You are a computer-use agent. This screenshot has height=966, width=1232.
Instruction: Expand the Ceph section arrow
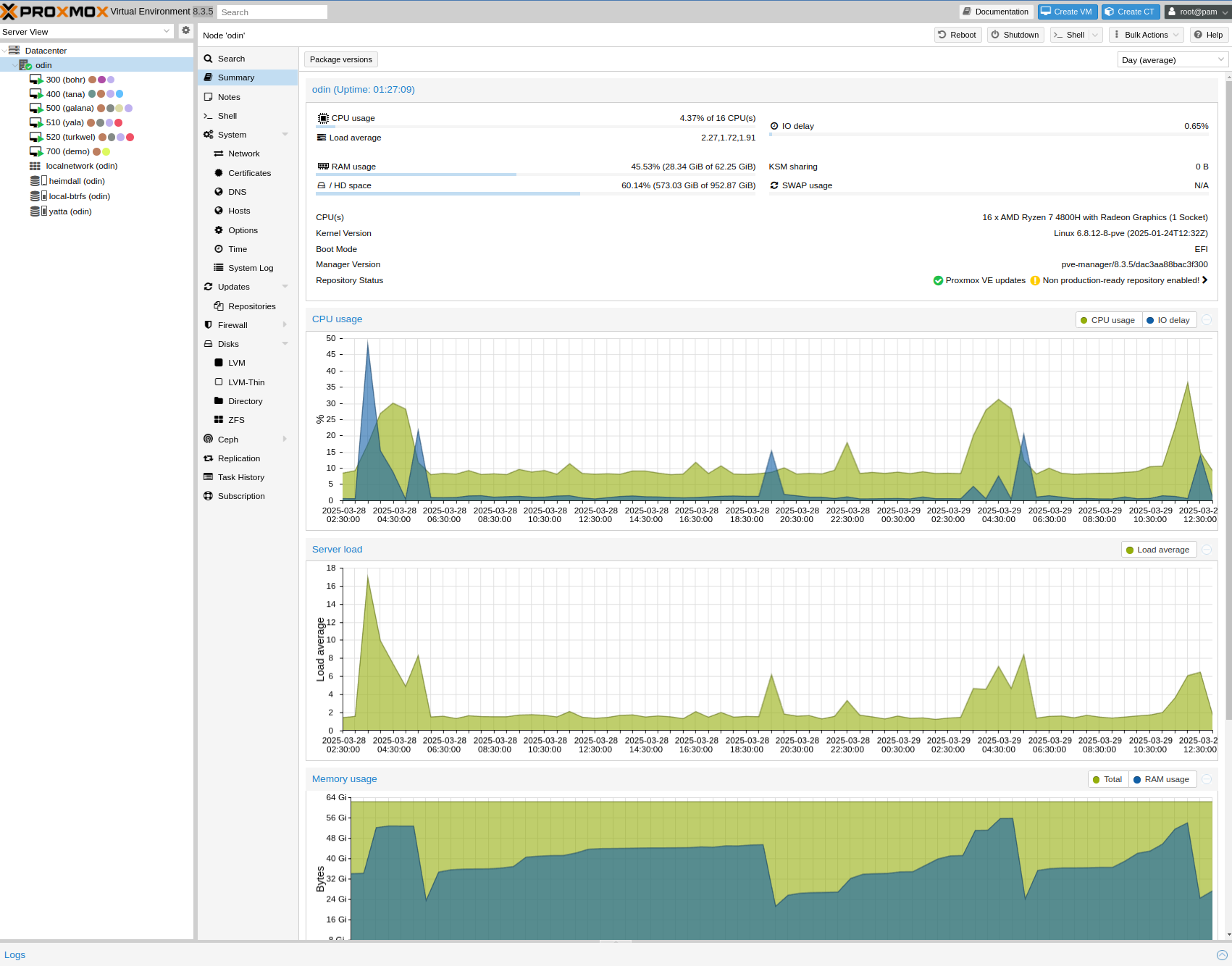pyautogui.click(x=285, y=440)
